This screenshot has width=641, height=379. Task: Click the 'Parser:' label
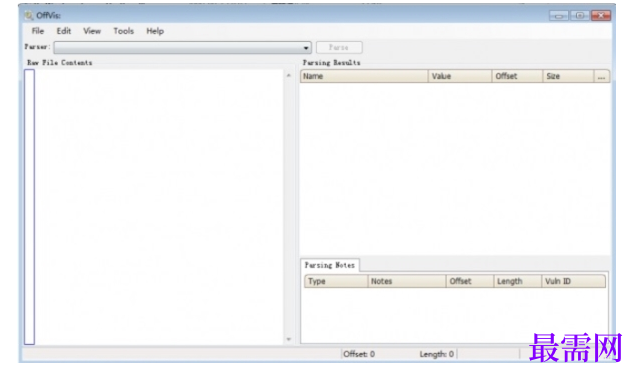[37, 47]
